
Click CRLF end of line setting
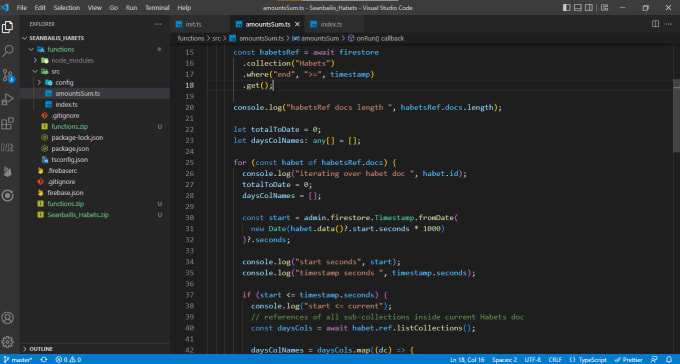(555, 360)
